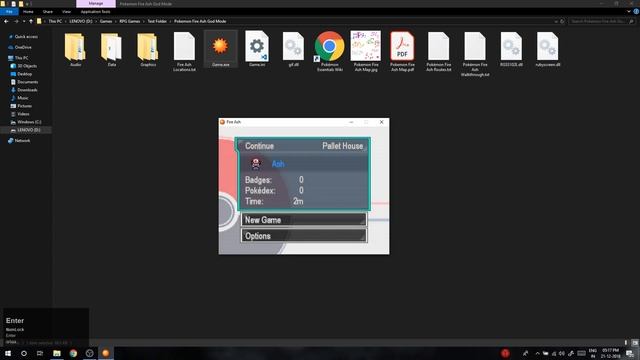This screenshot has height=360, width=640.
Task: Select Network in the sidebar
Action: (x=22, y=140)
